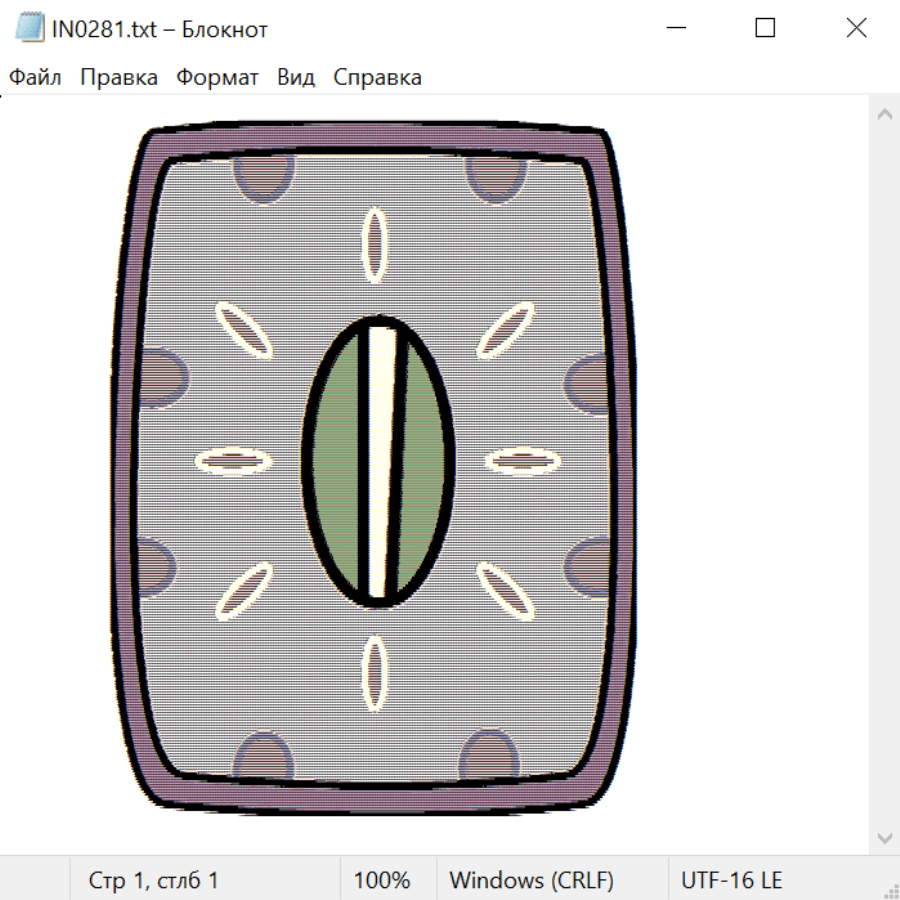Open the Формат menu

tap(217, 78)
